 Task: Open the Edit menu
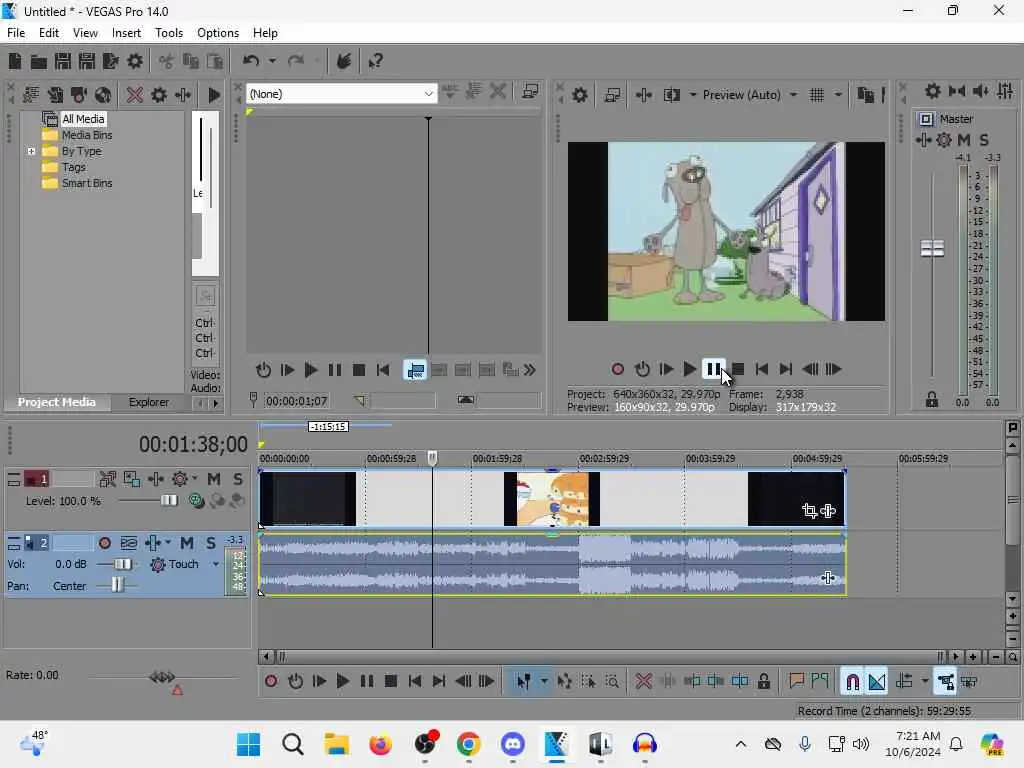coord(48,33)
